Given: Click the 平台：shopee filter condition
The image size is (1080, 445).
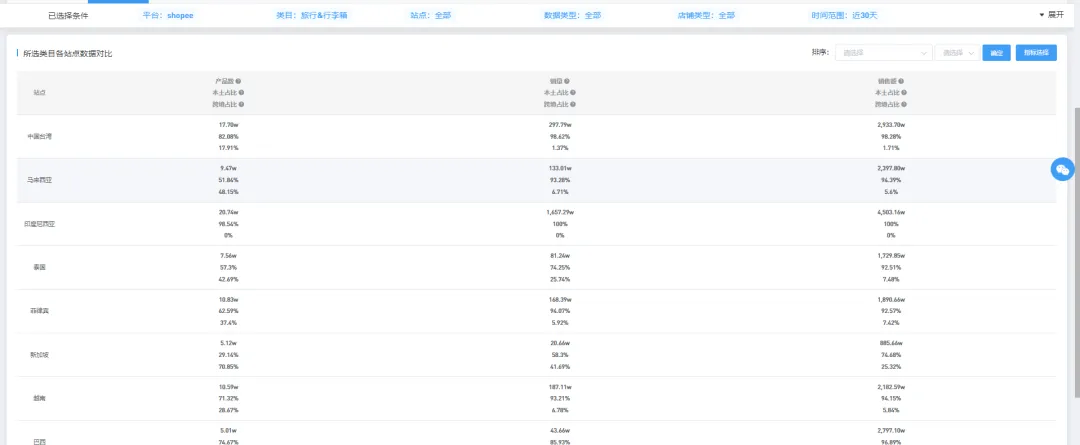Looking at the screenshot, I should (x=168, y=15).
